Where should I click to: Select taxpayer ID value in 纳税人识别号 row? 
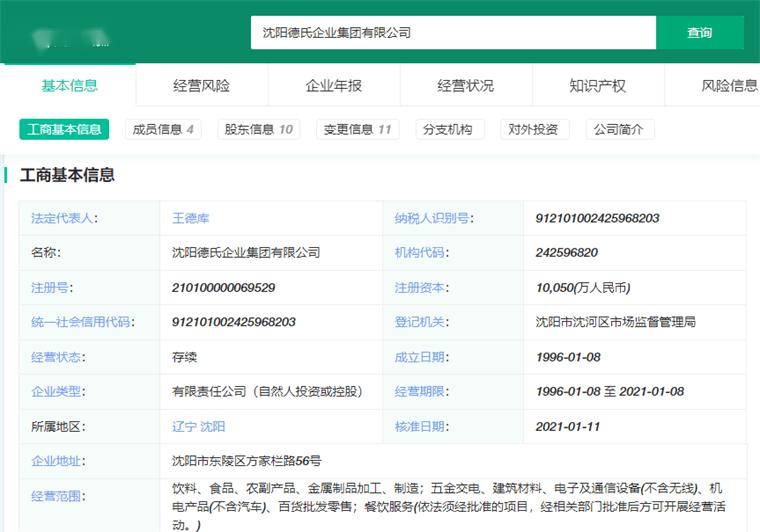(x=597, y=218)
